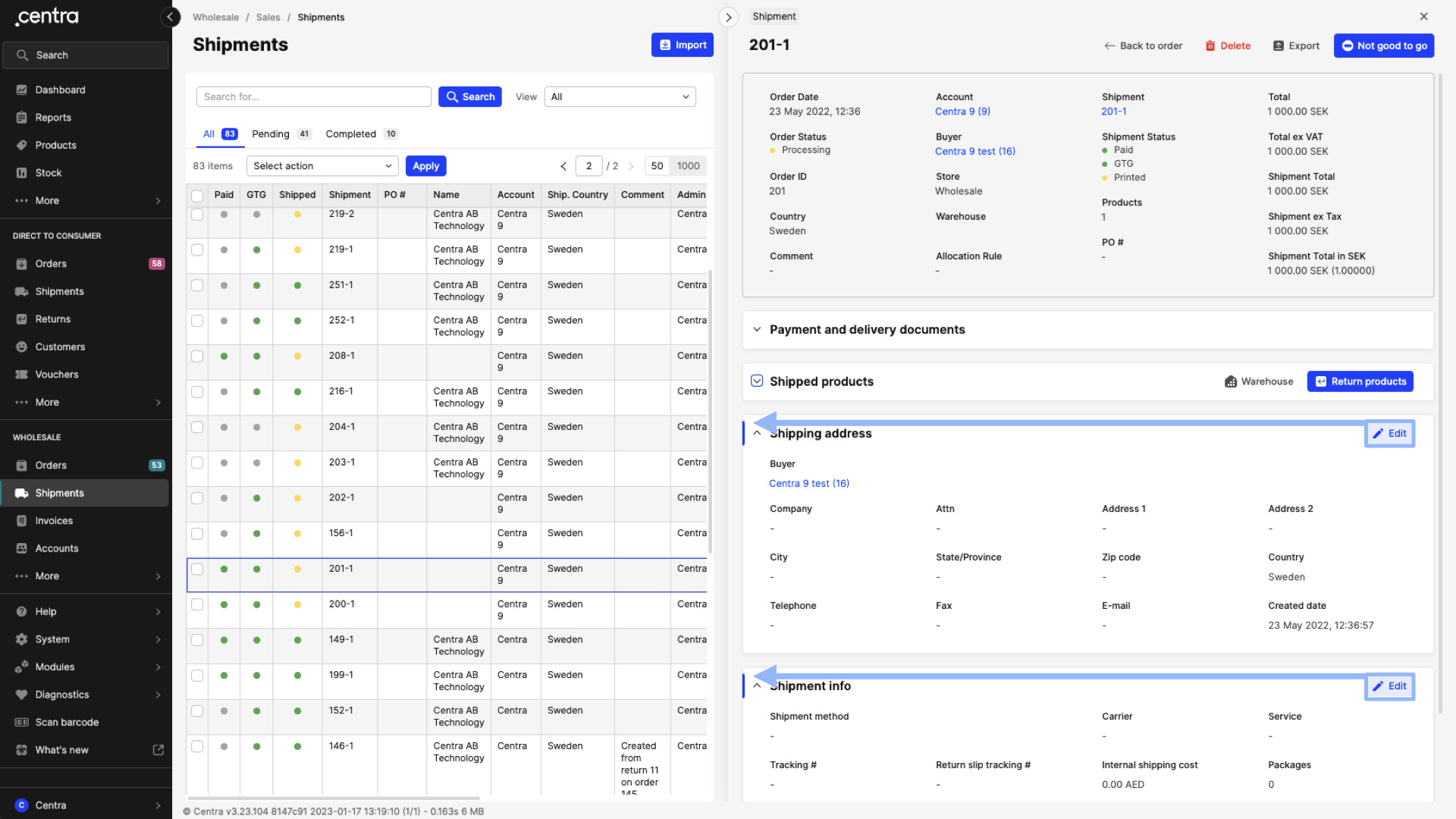This screenshot has height=819, width=1456.
Task: Click the Search for... input field
Action: pos(314,97)
